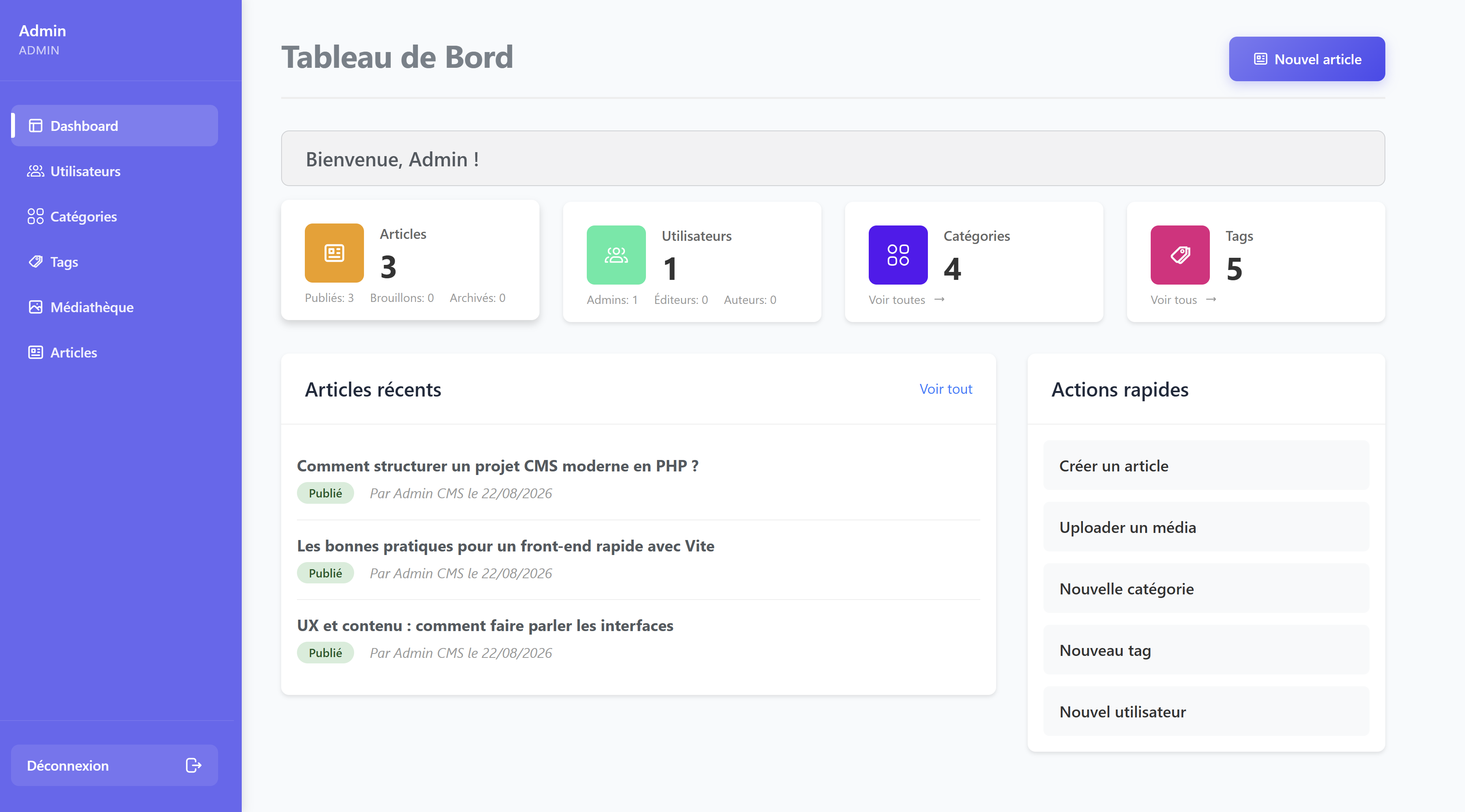Click the Catégories grid icon in sidebar

(35, 217)
